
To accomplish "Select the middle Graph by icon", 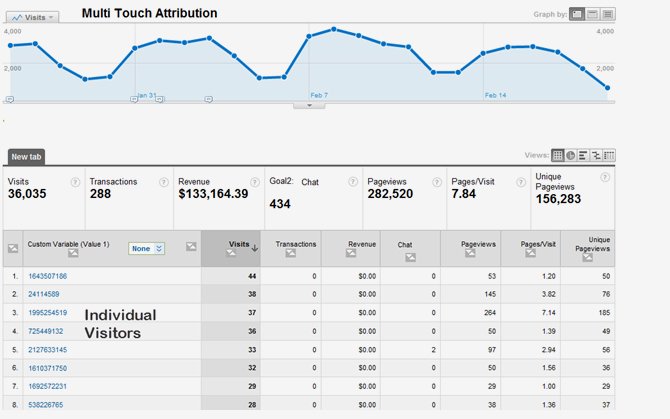I will coord(592,15).
